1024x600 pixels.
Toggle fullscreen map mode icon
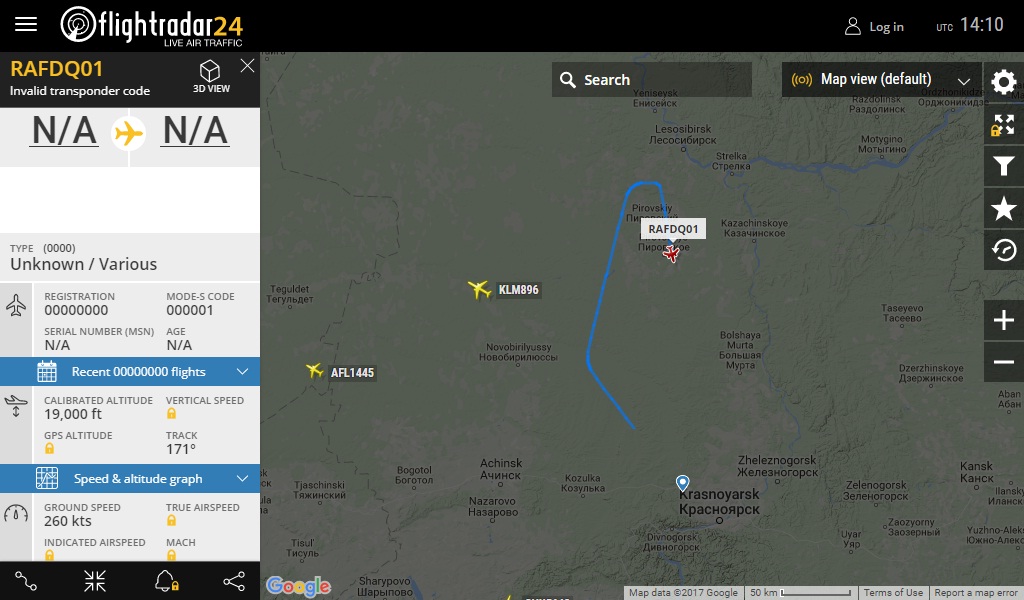click(1004, 124)
